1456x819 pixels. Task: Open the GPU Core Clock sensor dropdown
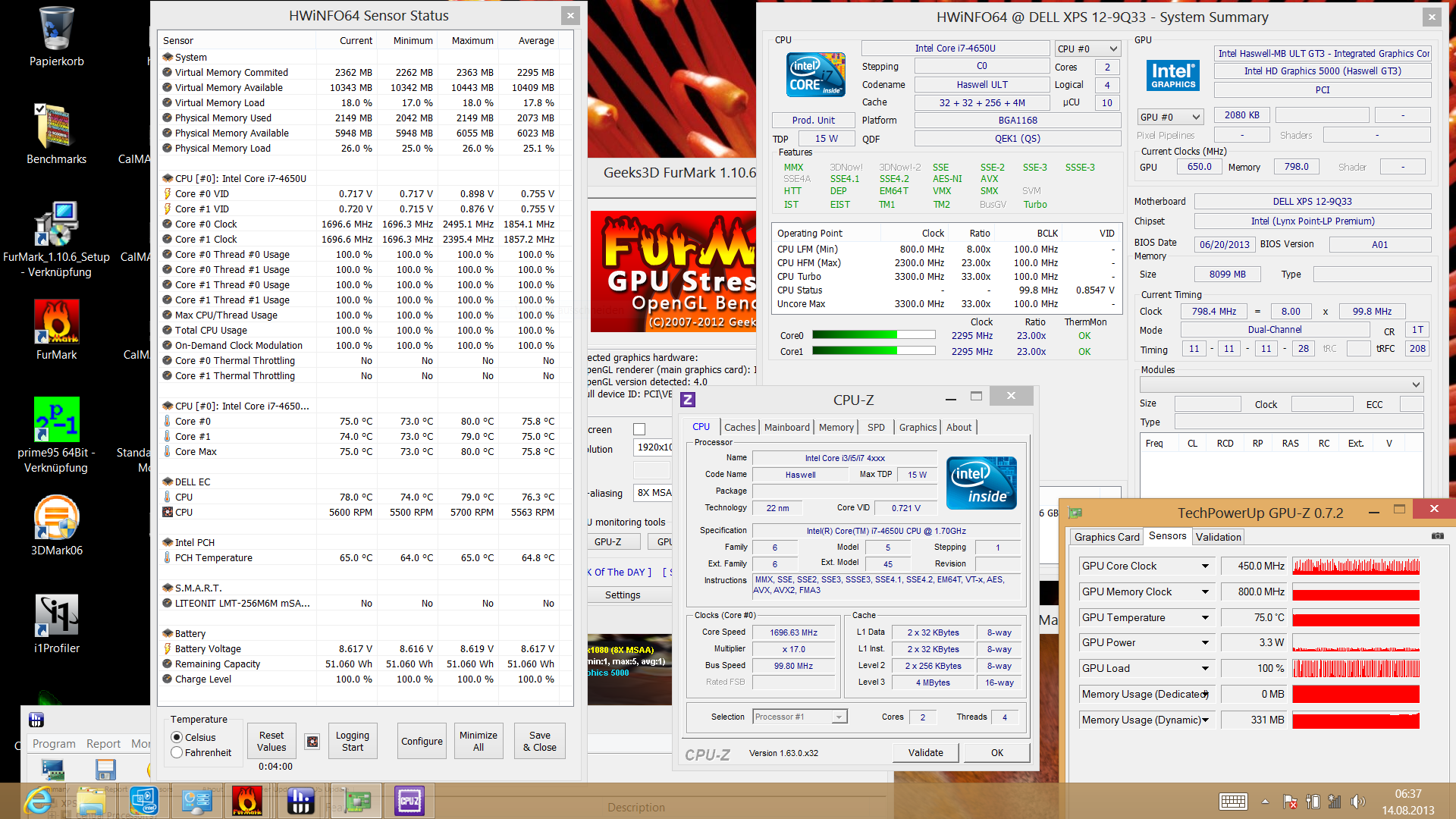(x=1205, y=566)
